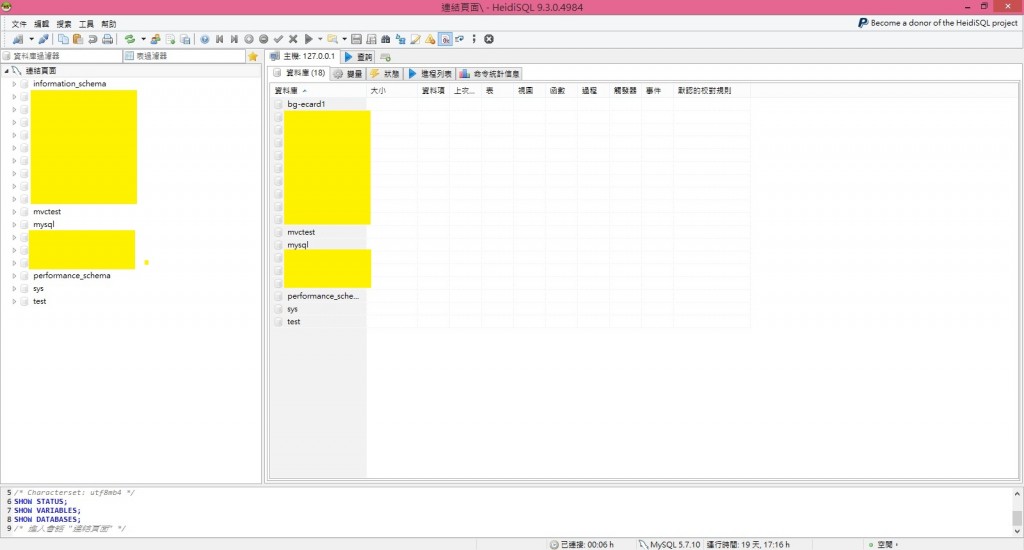1024x550 pixels.
Task: Open the session manager connection icon
Action: (18, 39)
